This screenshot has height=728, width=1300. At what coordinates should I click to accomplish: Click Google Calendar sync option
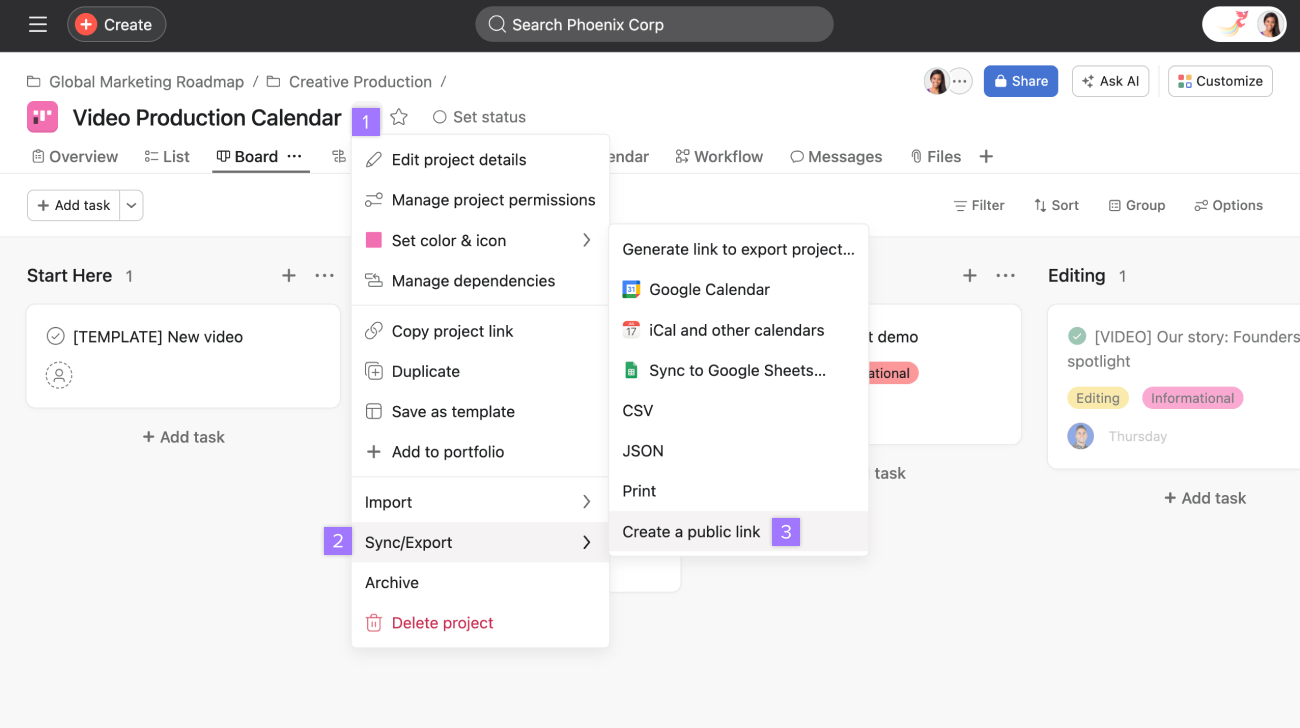(708, 289)
